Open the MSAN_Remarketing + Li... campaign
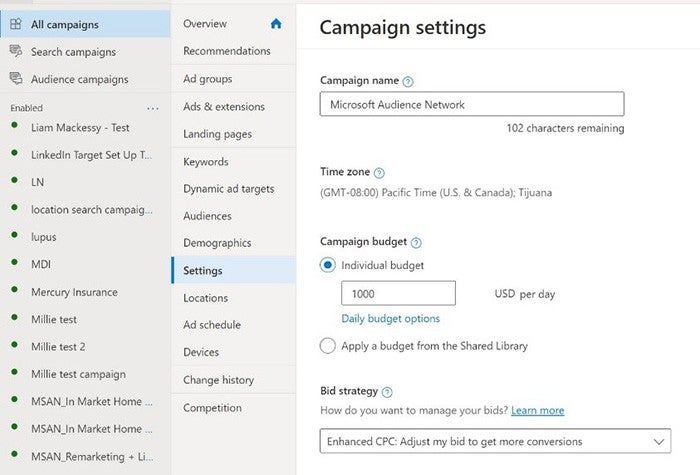Viewport: 700px width, 475px height. click(x=92, y=456)
